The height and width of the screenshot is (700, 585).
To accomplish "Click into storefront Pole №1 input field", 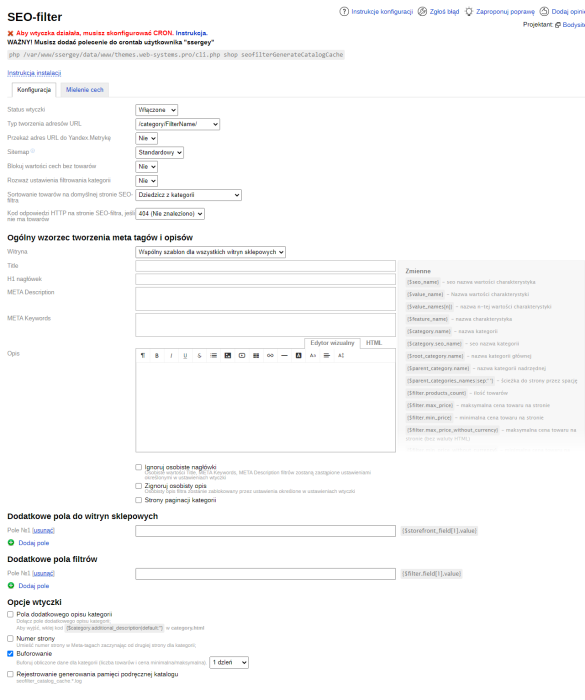I will point(265,531).
